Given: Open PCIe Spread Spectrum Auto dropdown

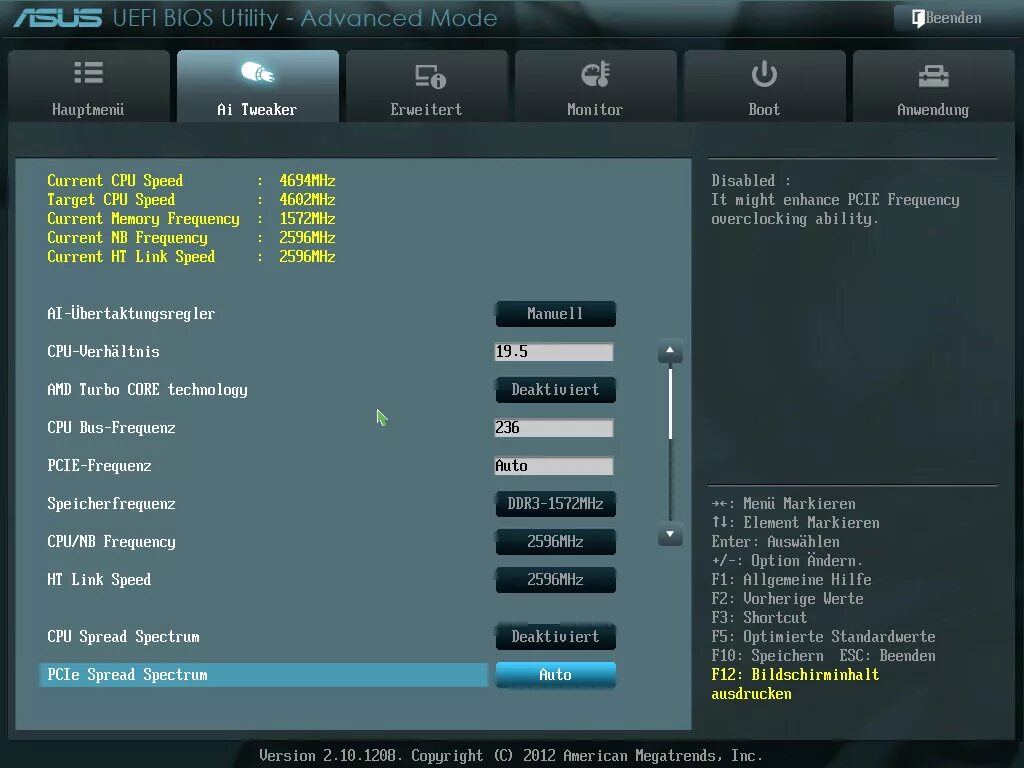Looking at the screenshot, I should pyautogui.click(x=555, y=675).
